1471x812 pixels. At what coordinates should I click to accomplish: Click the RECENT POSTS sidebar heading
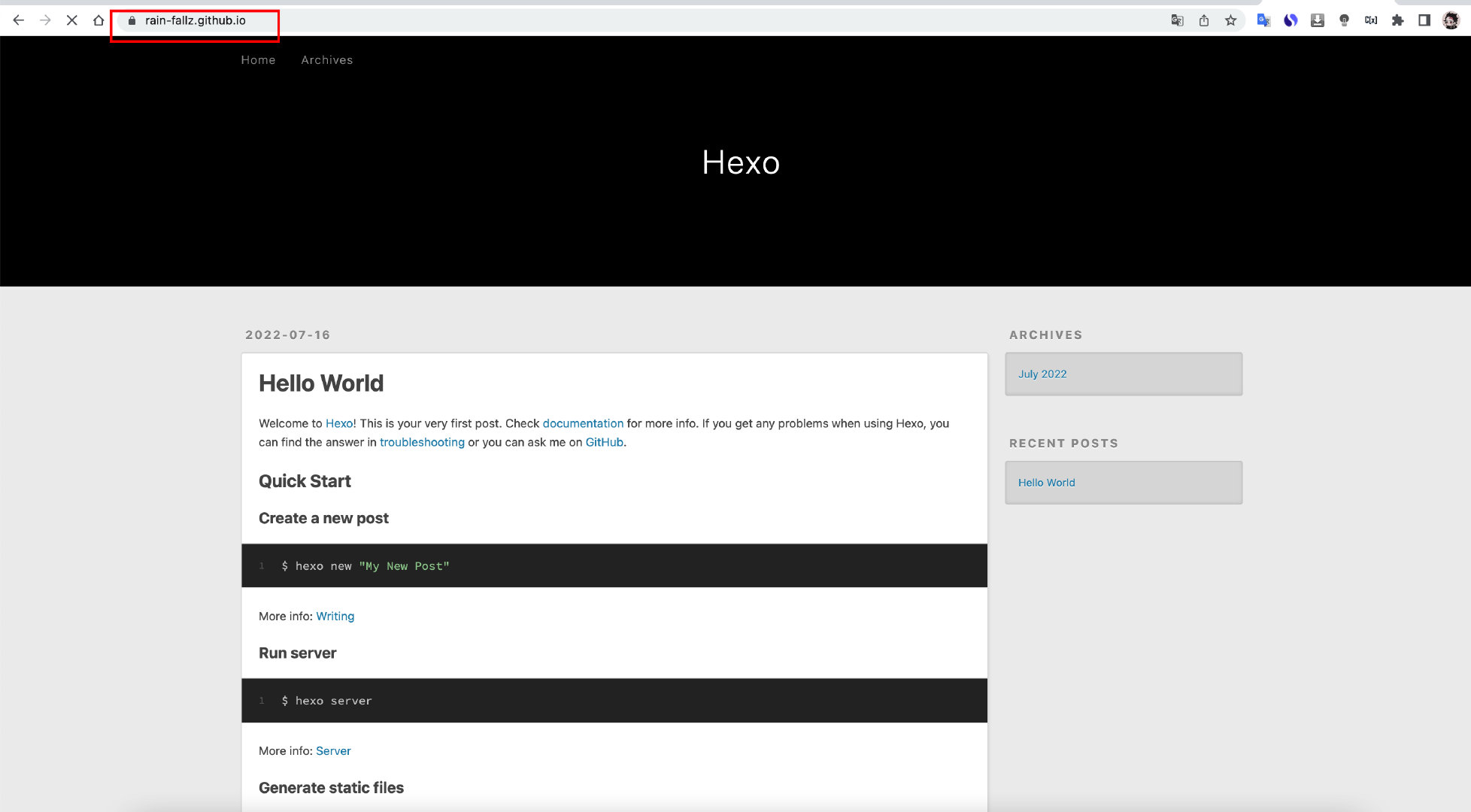click(x=1063, y=444)
